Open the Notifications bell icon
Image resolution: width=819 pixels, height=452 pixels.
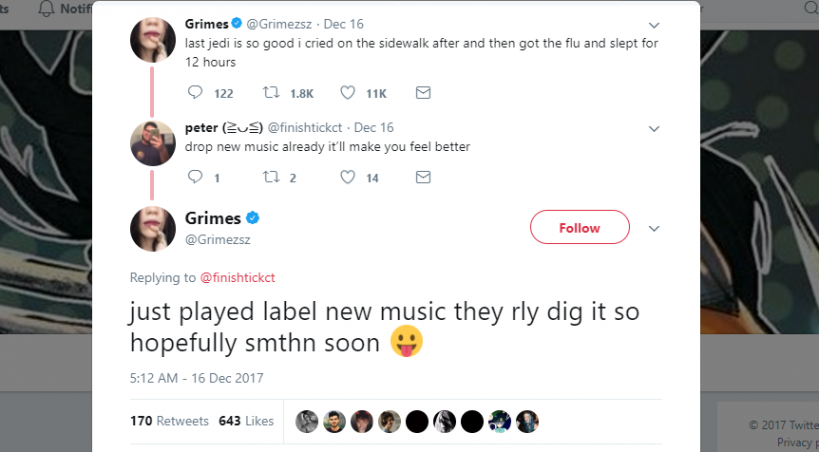[x=46, y=8]
